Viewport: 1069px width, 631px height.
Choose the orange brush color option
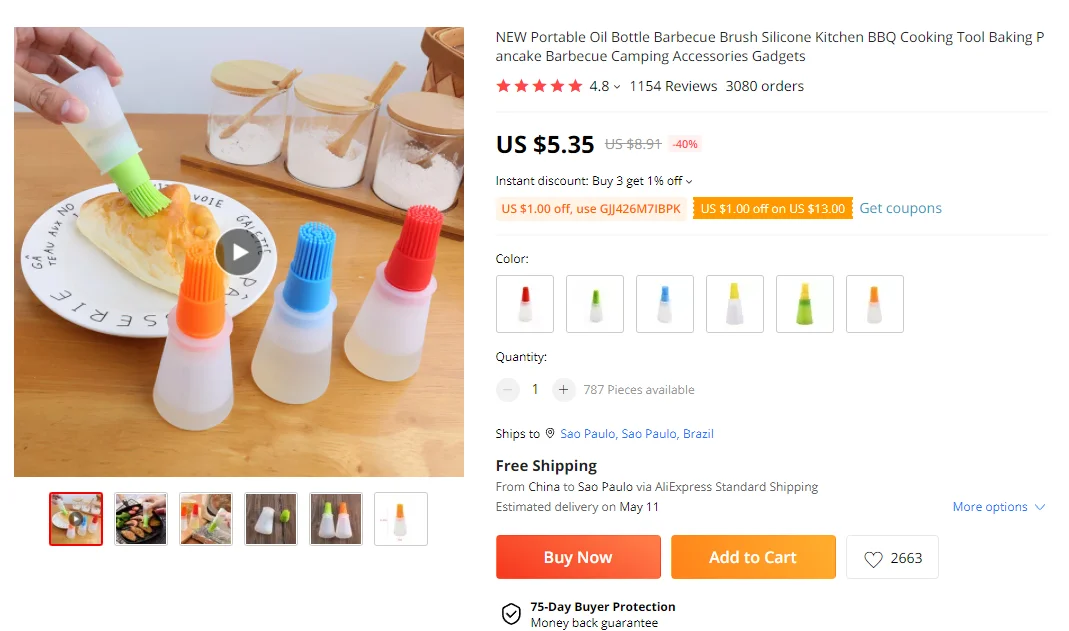pos(875,304)
